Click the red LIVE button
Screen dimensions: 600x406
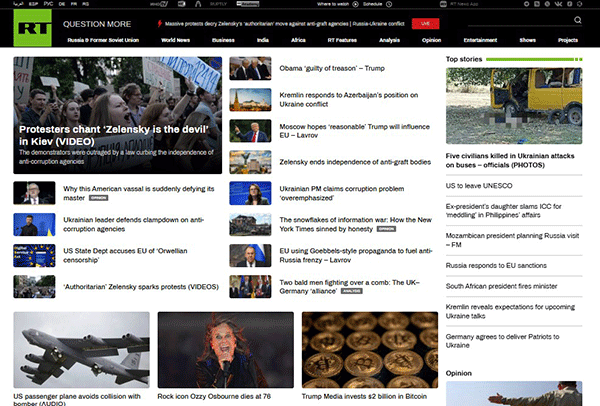tap(425, 24)
